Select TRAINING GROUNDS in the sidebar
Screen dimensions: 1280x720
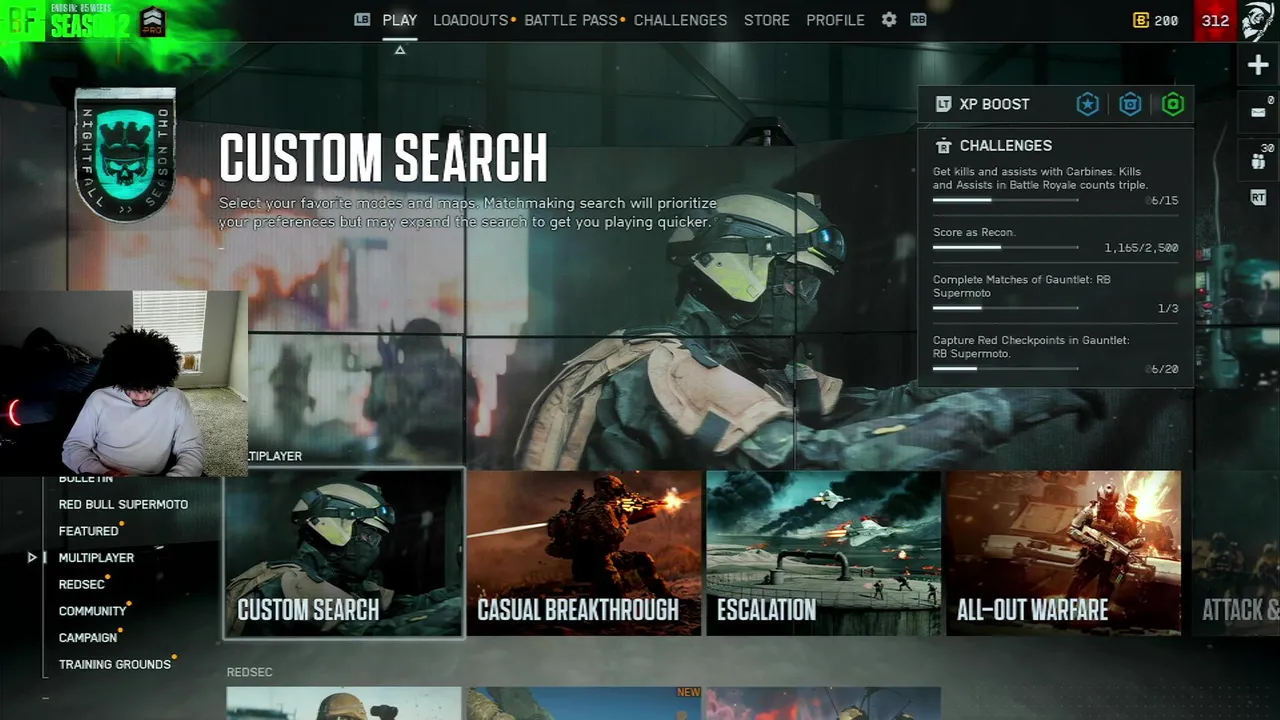(114, 664)
